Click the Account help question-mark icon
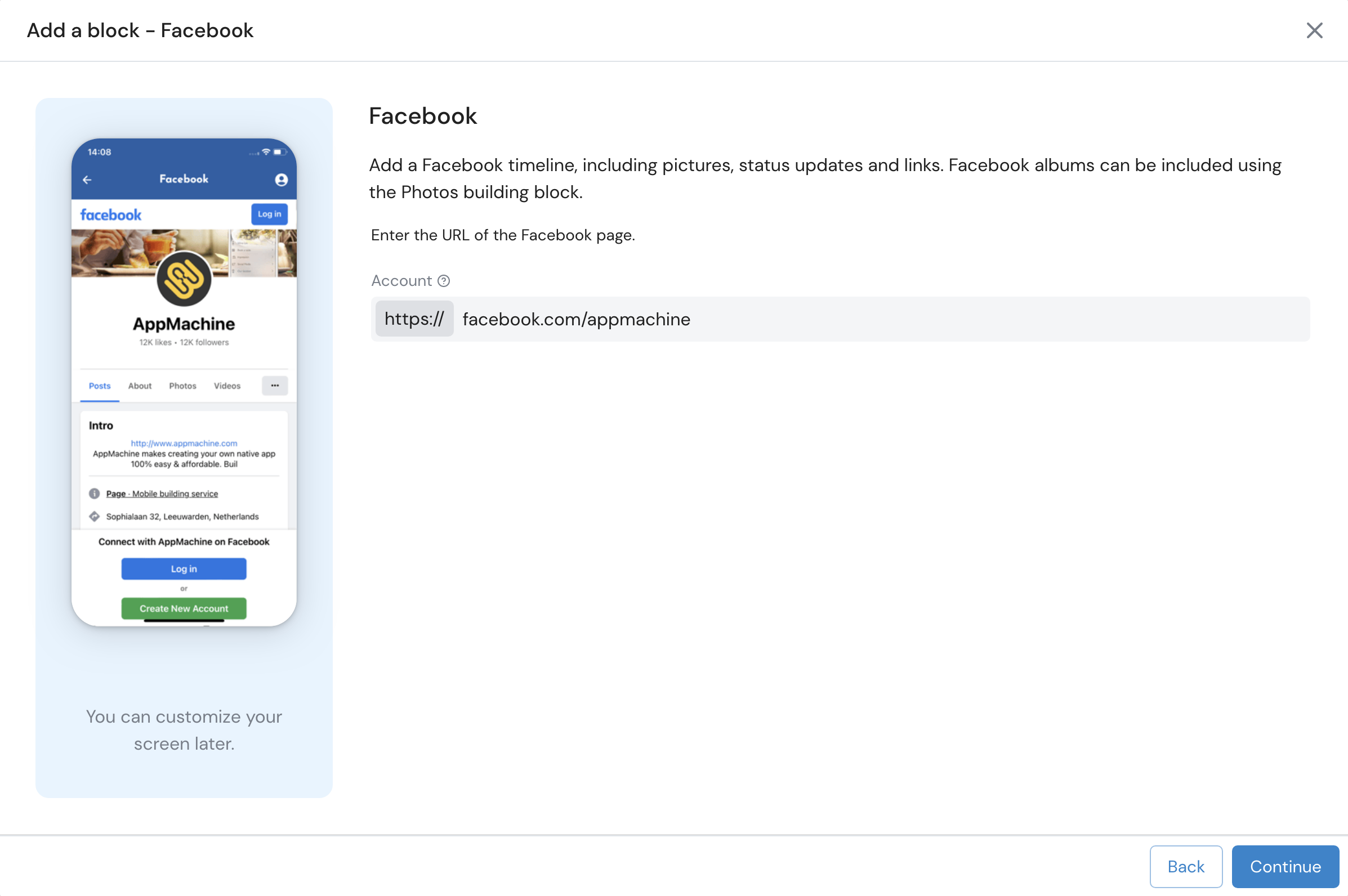1348x896 pixels. (x=444, y=281)
